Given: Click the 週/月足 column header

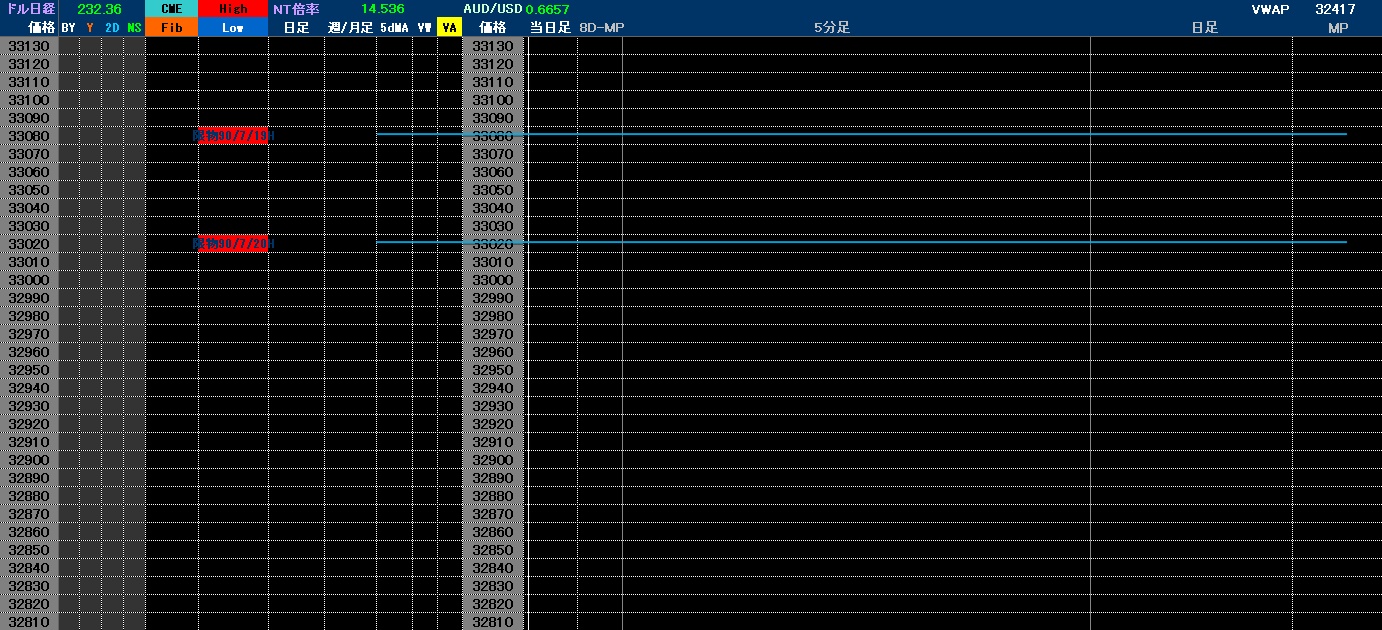Looking at the screenshot, I should pyautogui.click(x=350, y=28).
